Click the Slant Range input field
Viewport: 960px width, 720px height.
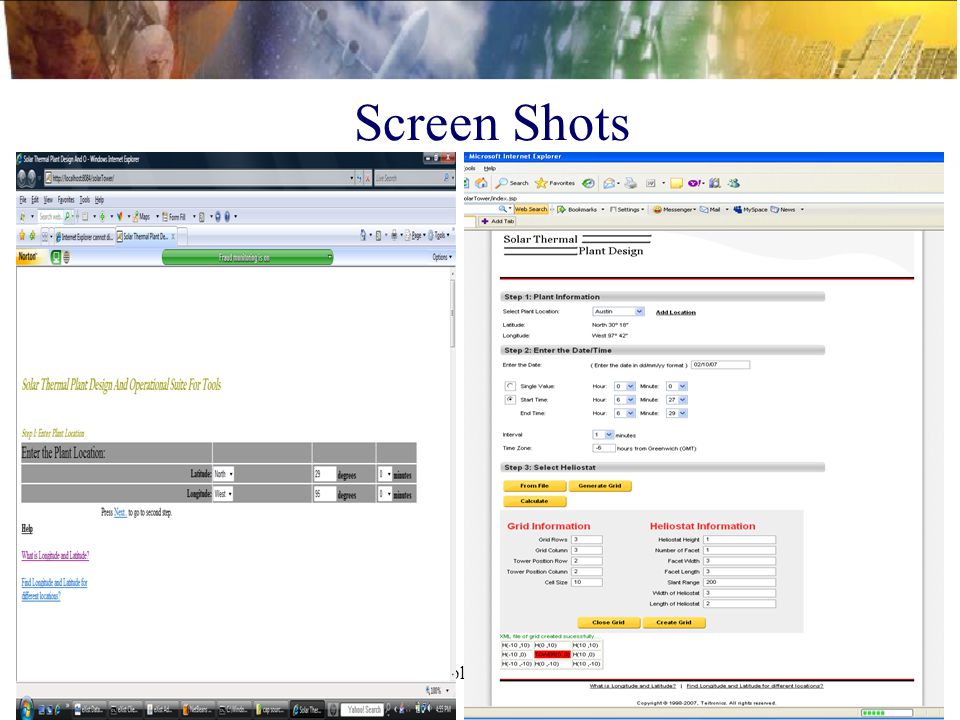pos(740,582)
